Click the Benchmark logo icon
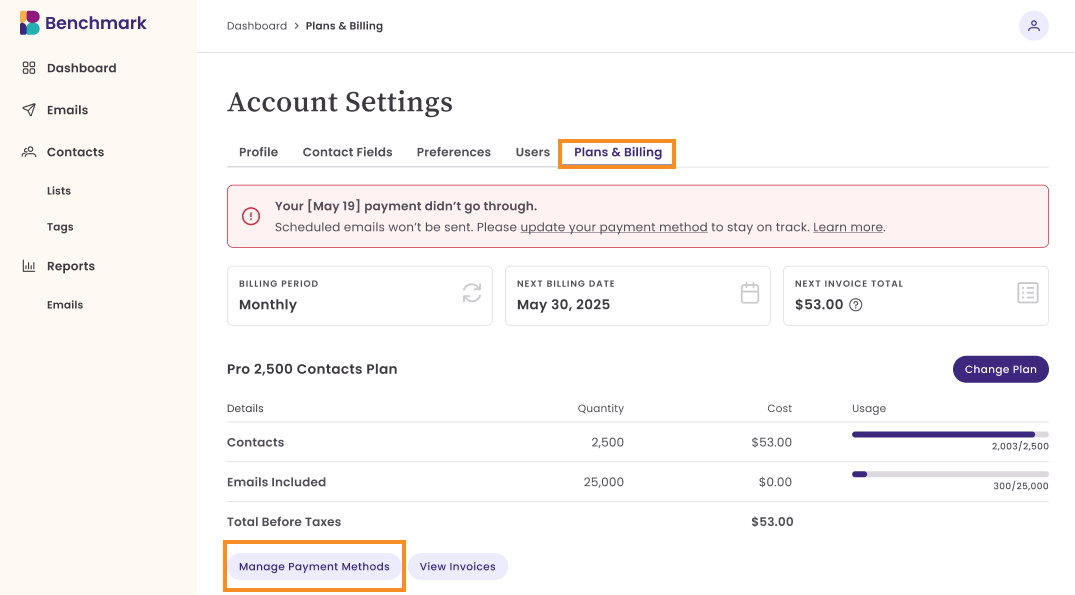The image size is (1075, 595). pyautogui.click(x=30, y=23)
